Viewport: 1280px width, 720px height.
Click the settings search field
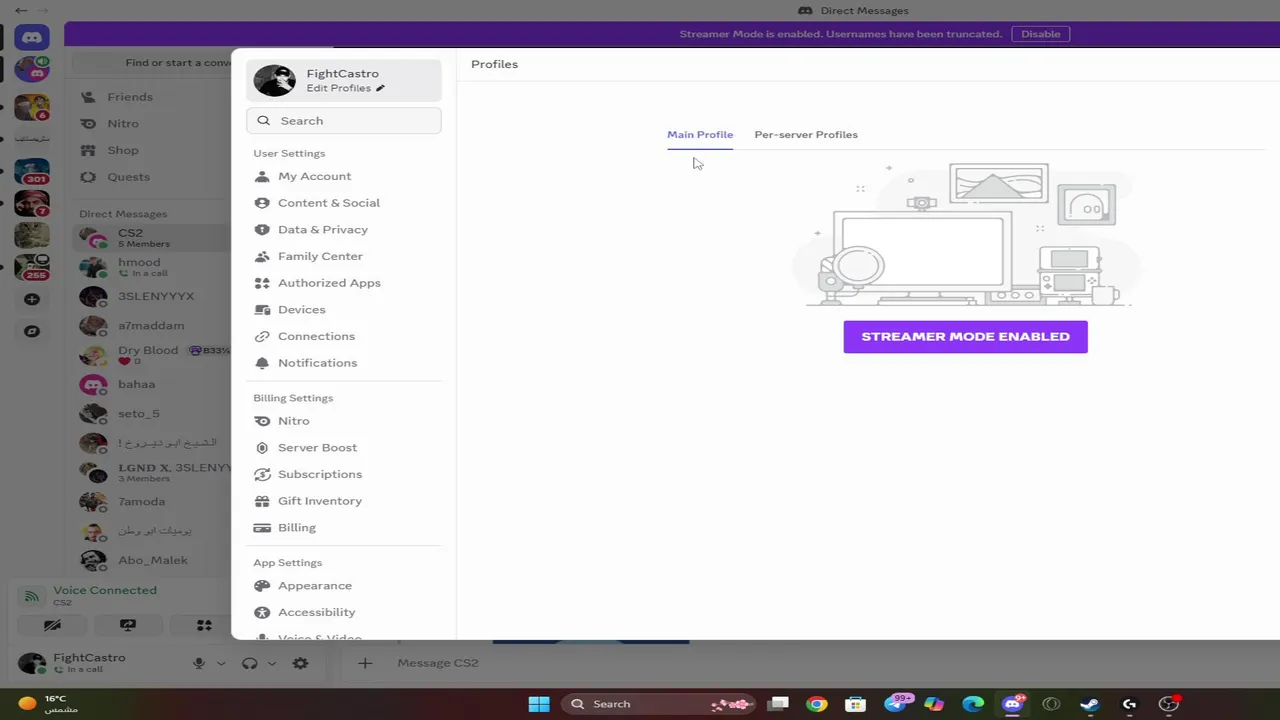click(x=343, y=120)
